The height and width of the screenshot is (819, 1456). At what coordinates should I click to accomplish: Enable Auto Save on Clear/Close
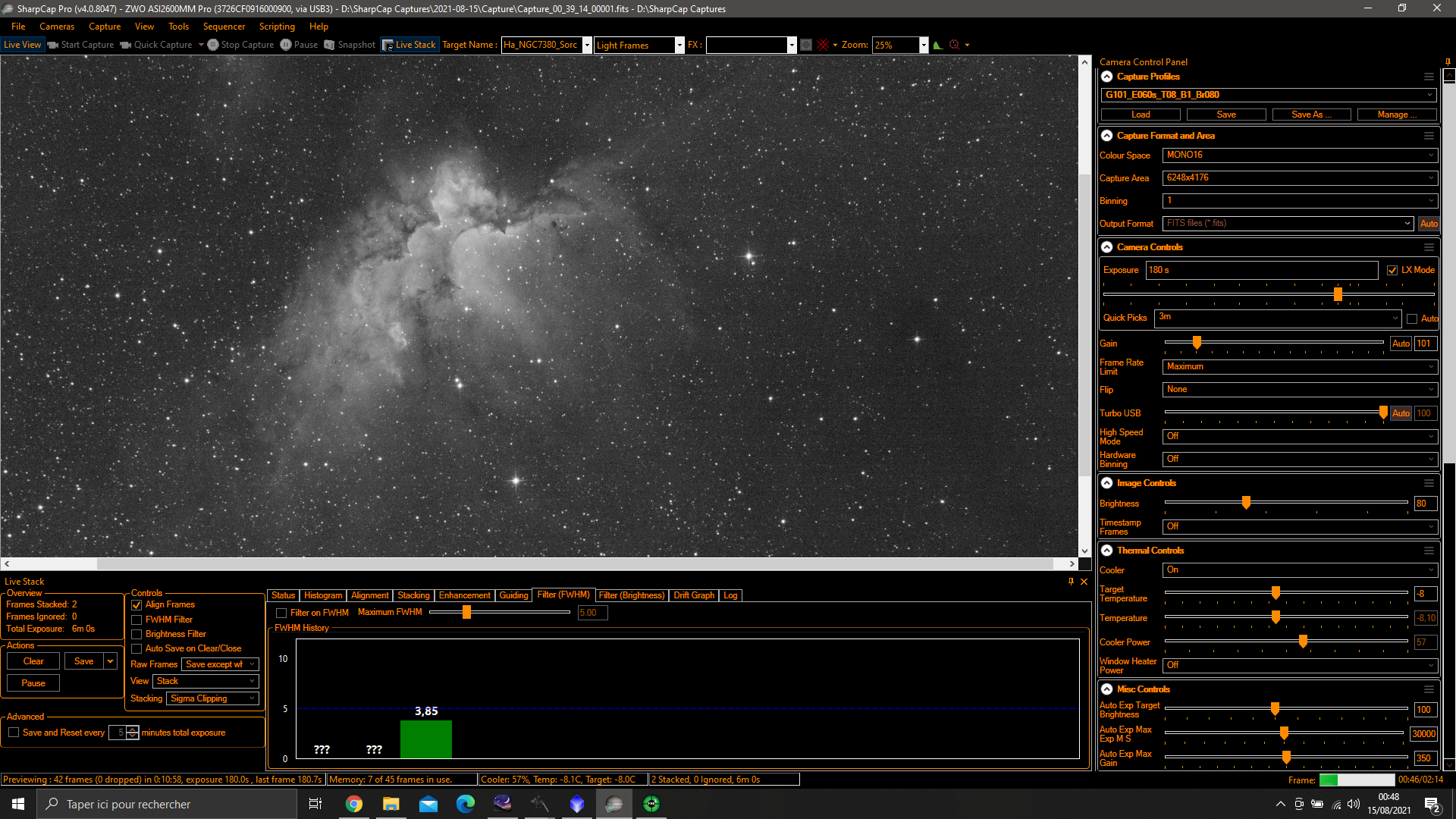(x=136, y=648)
